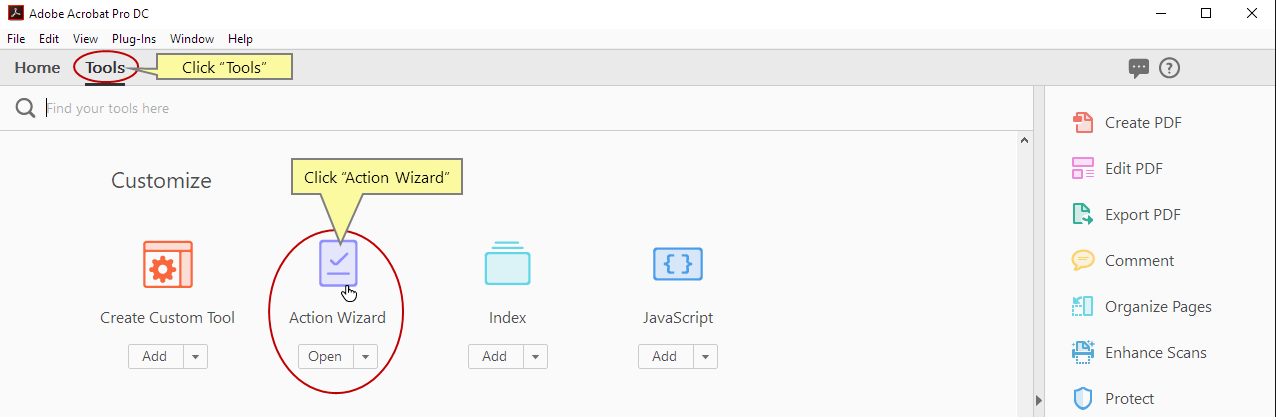This screenshot has height=417, width=1276.
Task: Select Enhance Scans tool shortcut
Action: (1155, 353)
